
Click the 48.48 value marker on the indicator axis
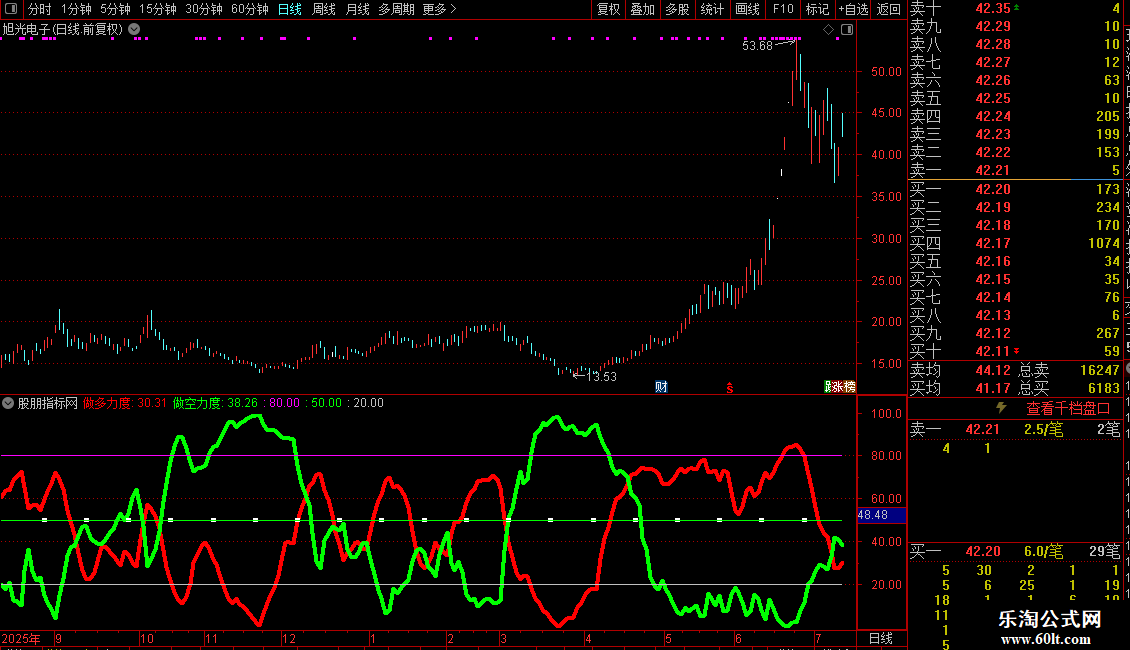pyautogui.click(x=881, y=515)
